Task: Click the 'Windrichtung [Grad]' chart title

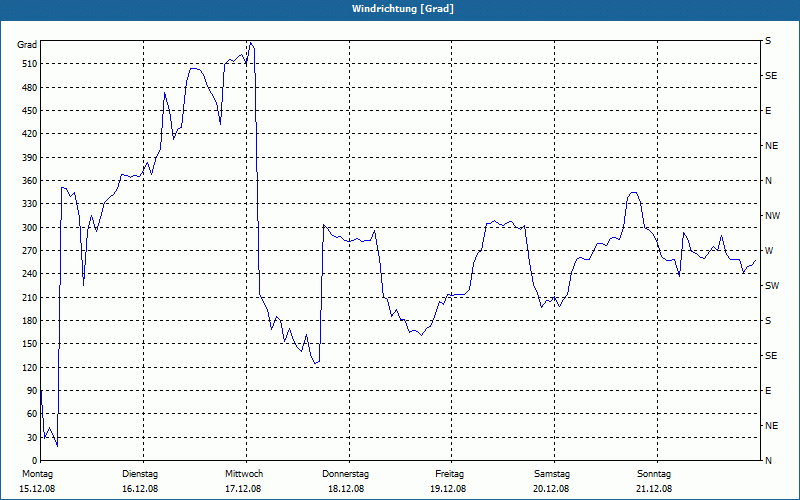Action: [x=403, y=9]
